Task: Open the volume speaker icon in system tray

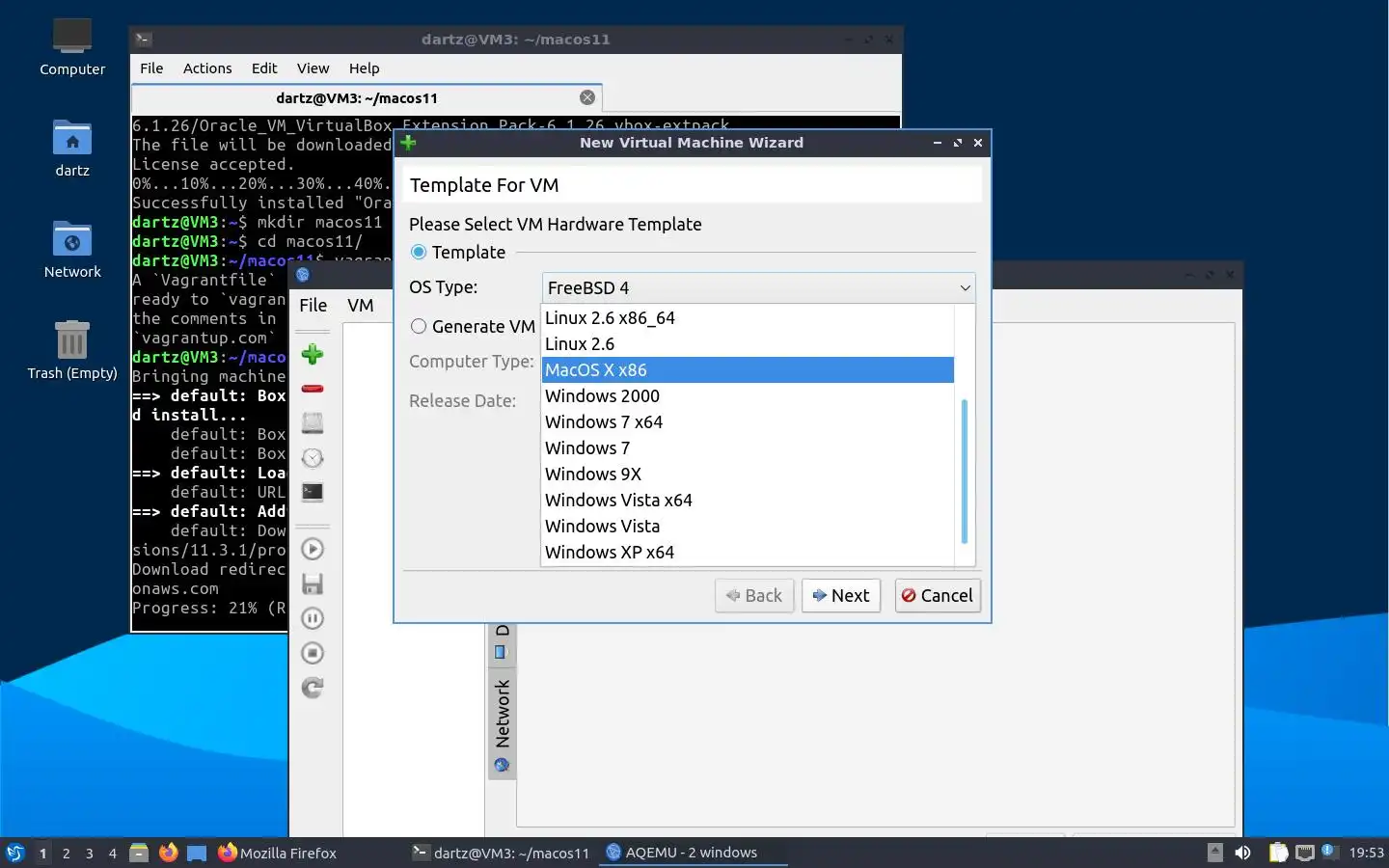Action: click(1243, 853)
